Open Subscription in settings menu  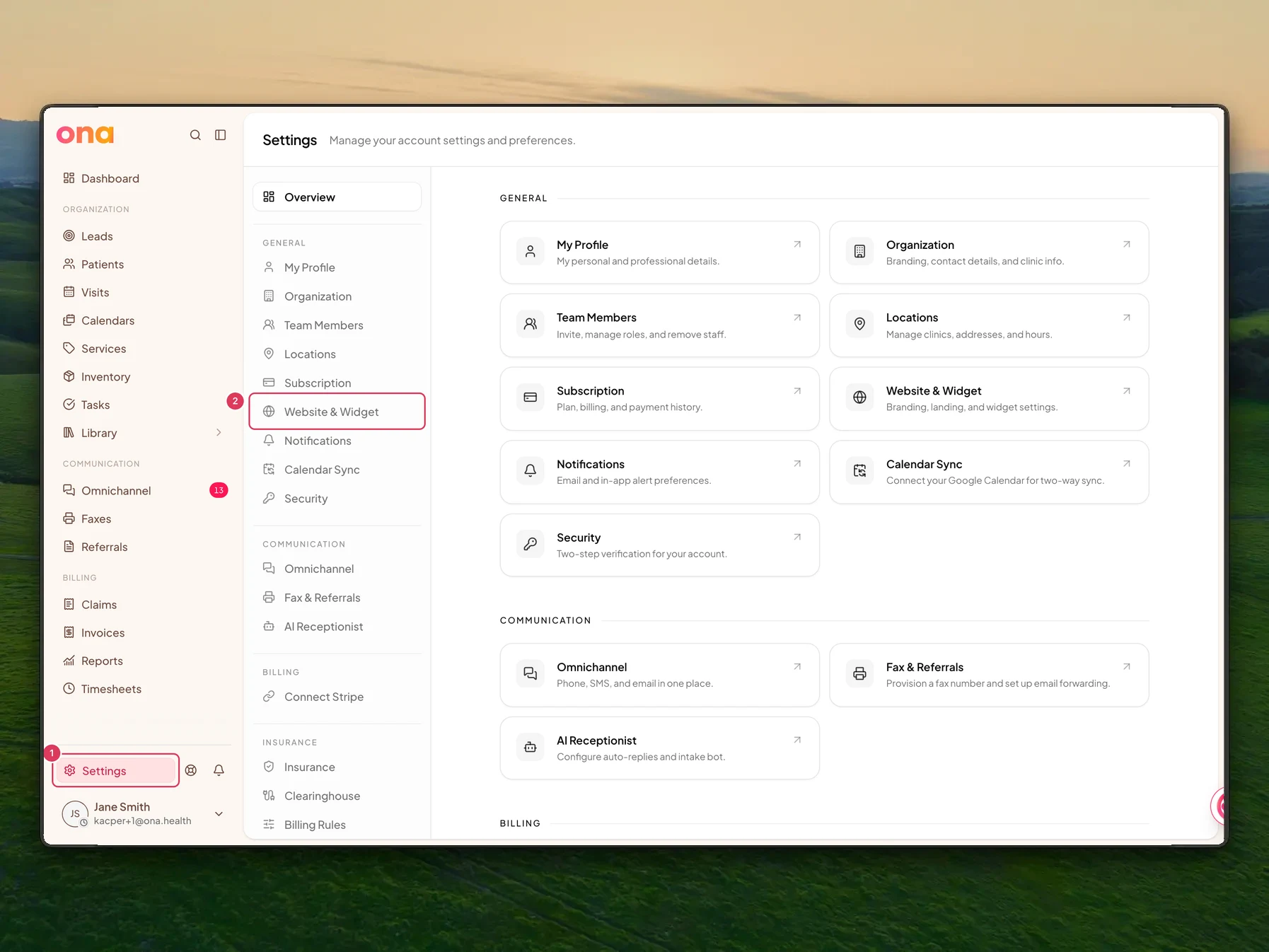pos(337,383)
